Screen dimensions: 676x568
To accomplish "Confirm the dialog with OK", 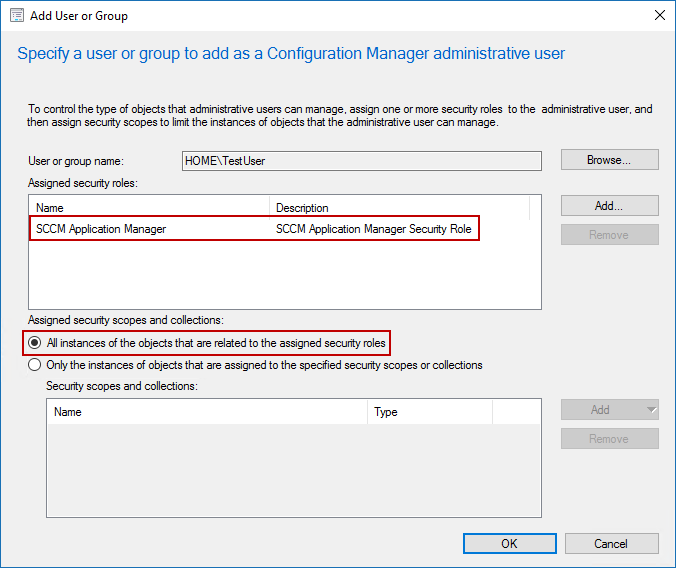I will 510,543.
